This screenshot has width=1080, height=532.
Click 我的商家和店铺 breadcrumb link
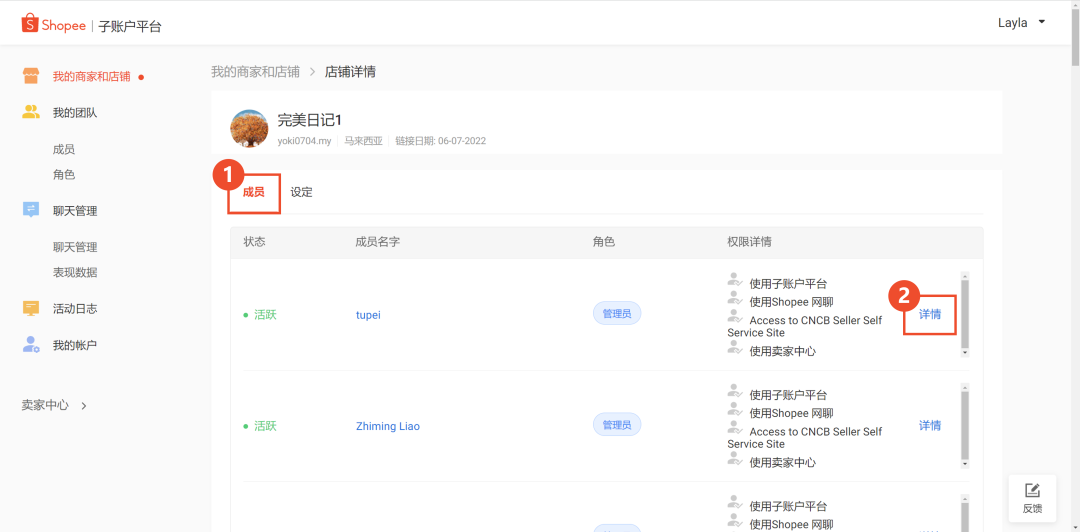[x=255, y=72]
